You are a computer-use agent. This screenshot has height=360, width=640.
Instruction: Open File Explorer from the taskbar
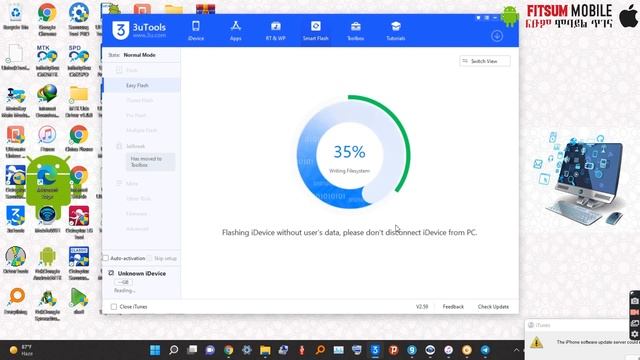[265, 350]
